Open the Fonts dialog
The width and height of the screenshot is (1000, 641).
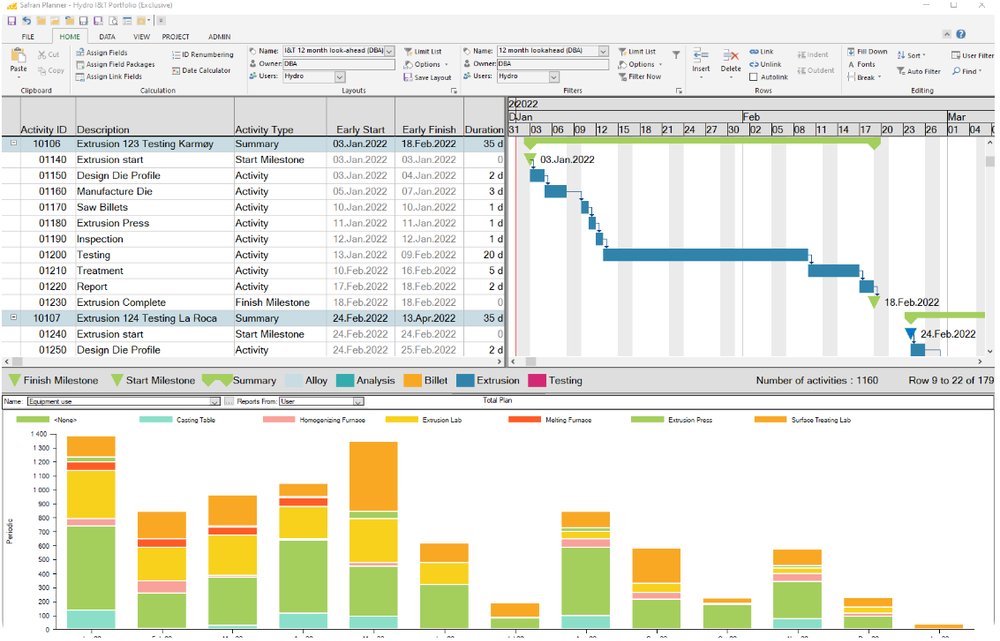coord(862,64)
